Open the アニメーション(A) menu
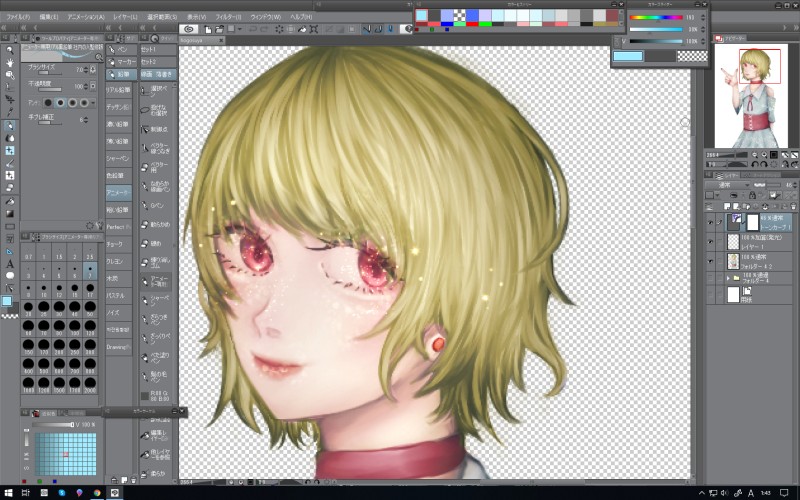This screenshot has width=800, height=500. pos(86,17)
